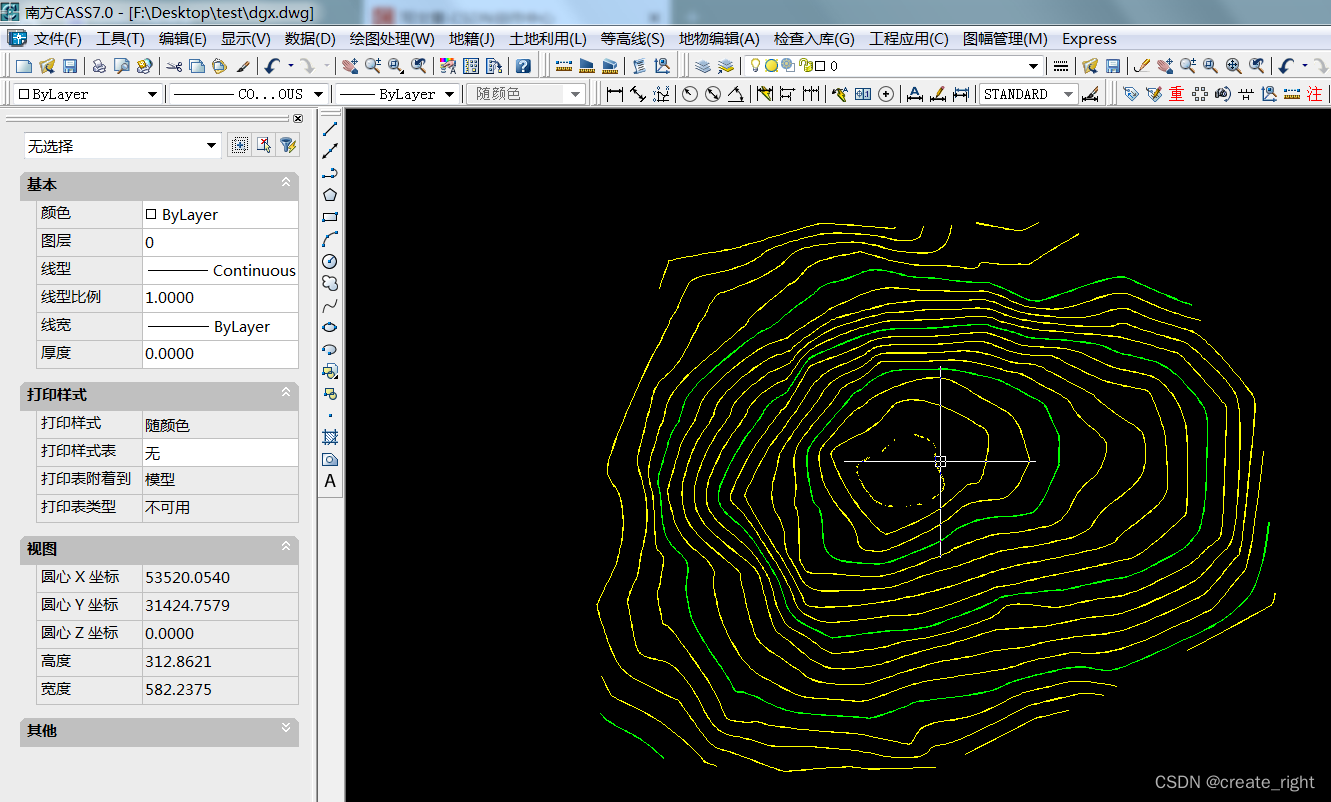Click the 线宽 ByLayer property value

click(x=220, y=326)
